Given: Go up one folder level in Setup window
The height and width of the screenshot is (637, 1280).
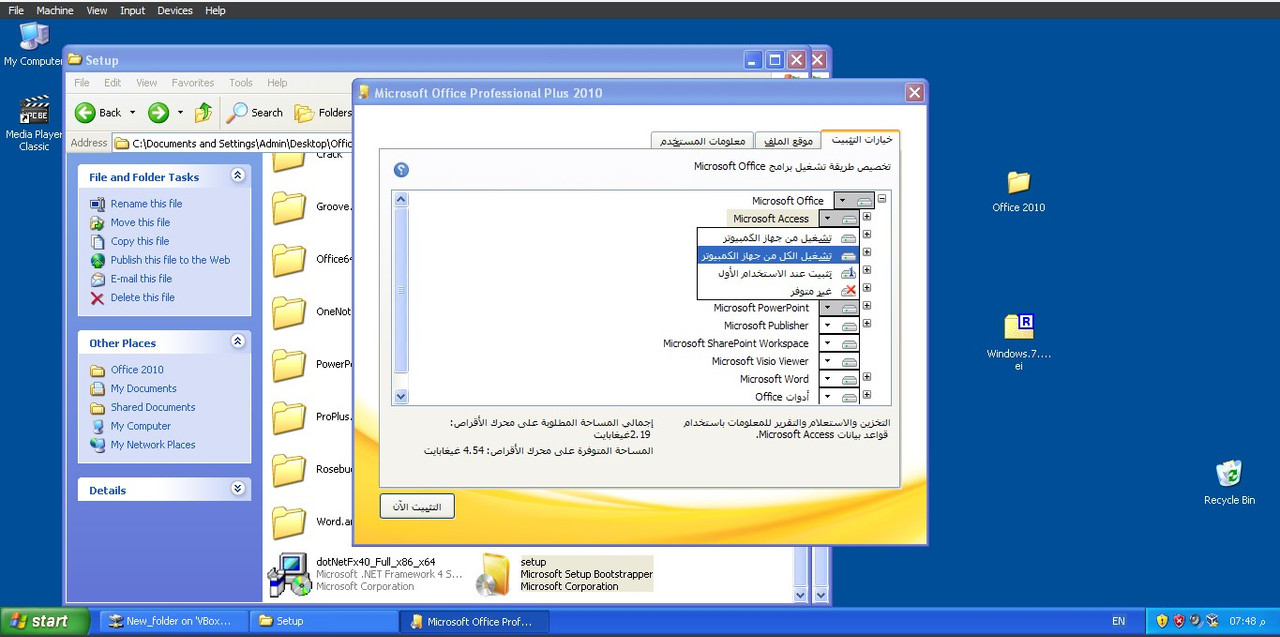Looking at the screenshot, I should (203, 113).
